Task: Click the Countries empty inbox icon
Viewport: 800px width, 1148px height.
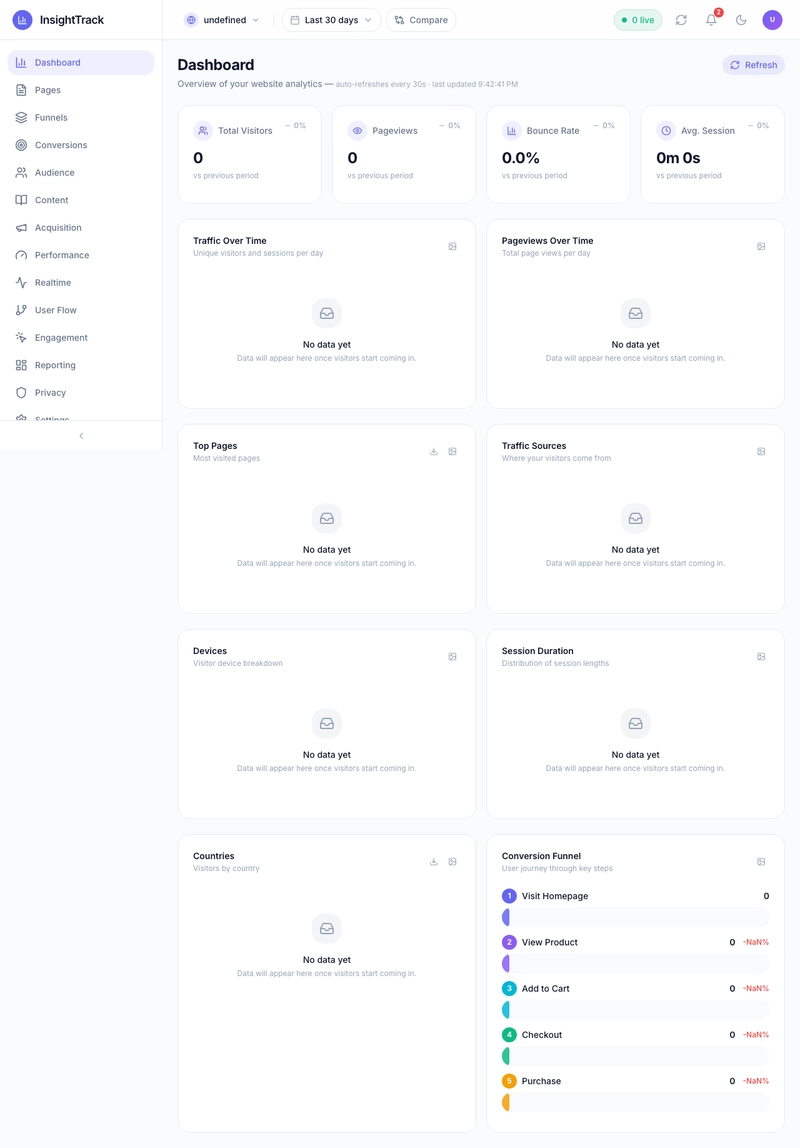Action: (x=327, y=928)
